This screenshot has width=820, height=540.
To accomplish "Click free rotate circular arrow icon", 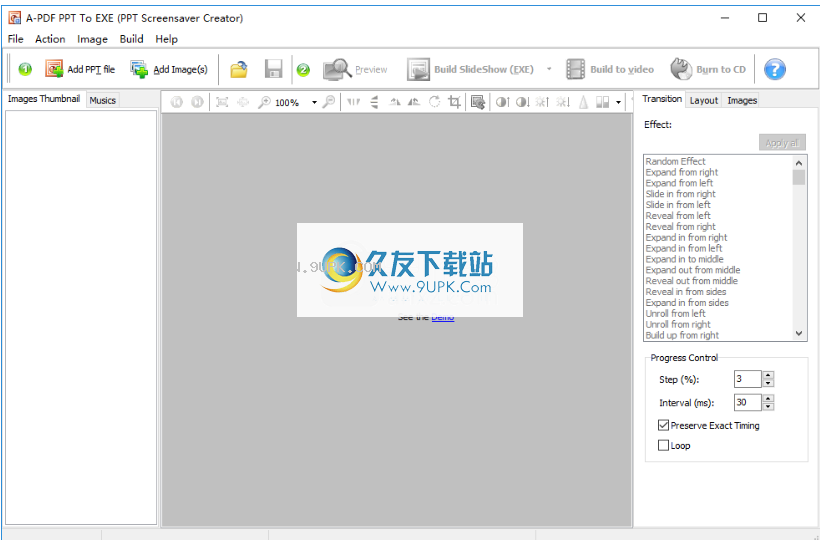I will tap(434, 102).
